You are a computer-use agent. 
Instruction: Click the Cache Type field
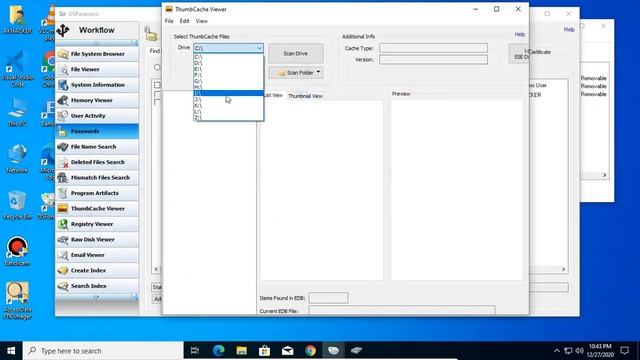pos(433,48)
